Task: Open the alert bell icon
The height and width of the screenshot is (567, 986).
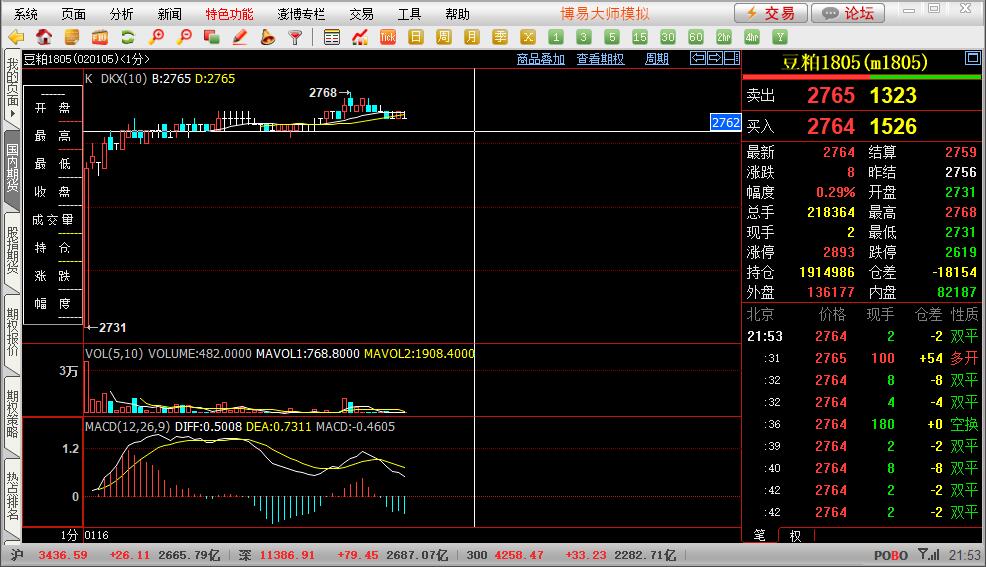Action: point(268,37)
